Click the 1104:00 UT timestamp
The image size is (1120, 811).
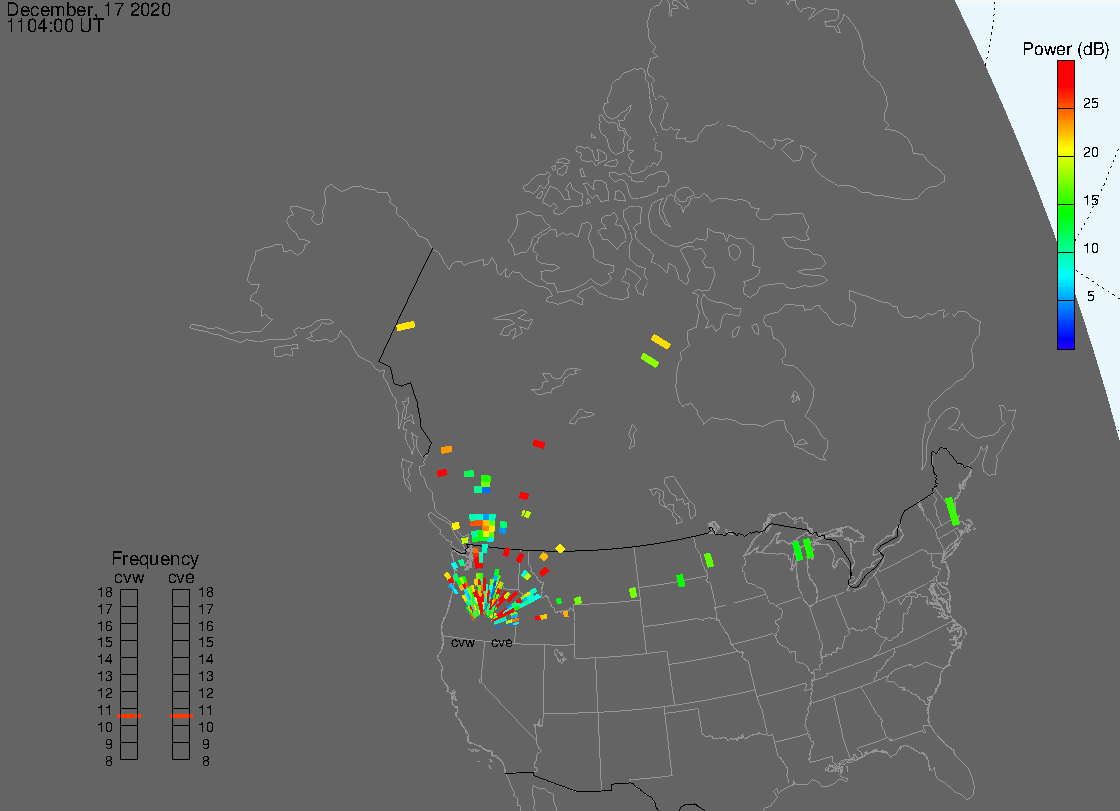tap(55, 26)
